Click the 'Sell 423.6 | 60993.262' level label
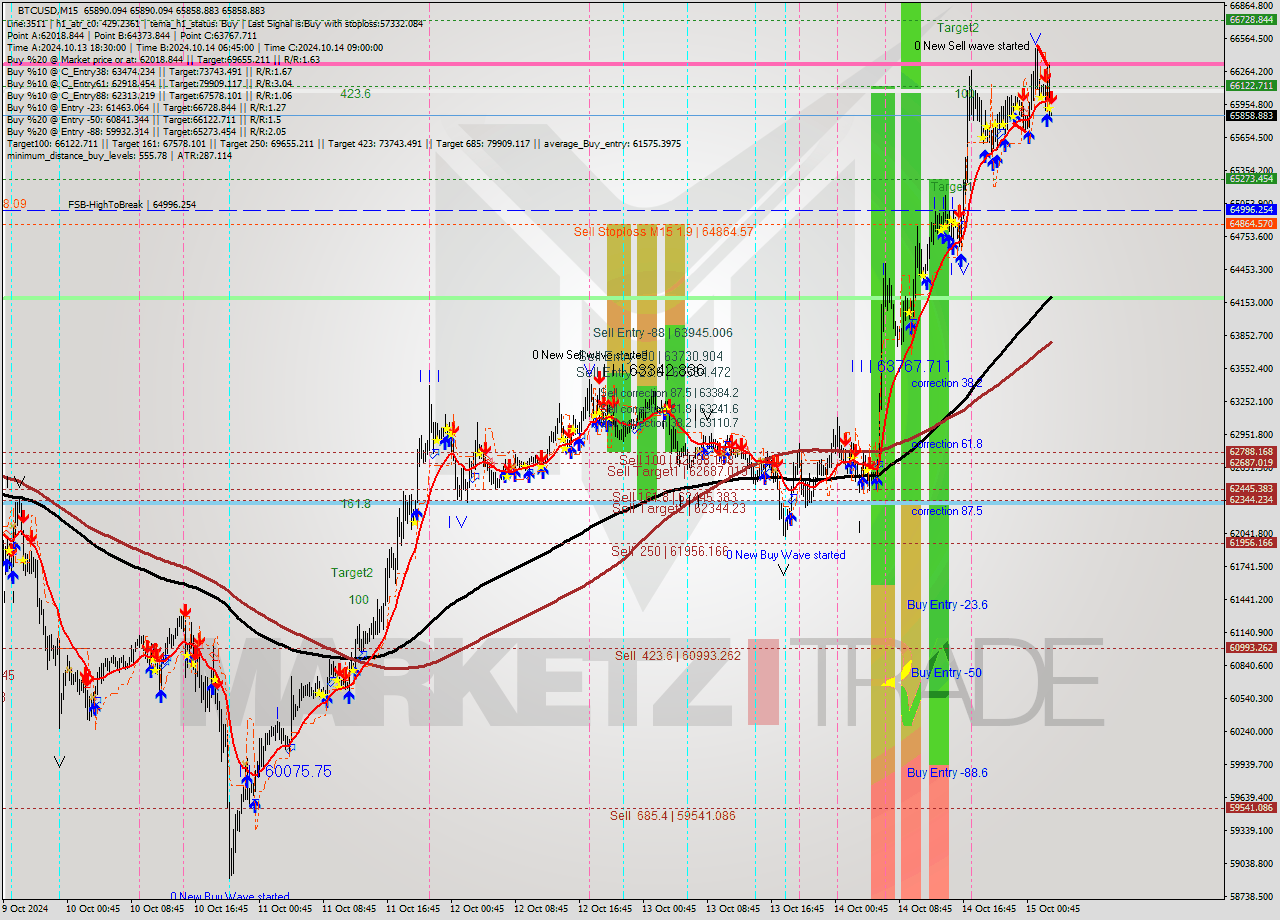This screenshot has height=920, width=1280. click(x=678, y=656)
